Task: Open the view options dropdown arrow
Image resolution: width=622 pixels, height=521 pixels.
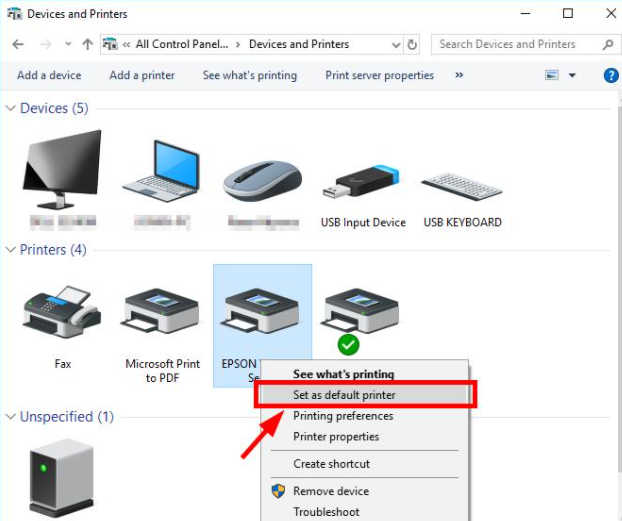Action: point(573,76)
